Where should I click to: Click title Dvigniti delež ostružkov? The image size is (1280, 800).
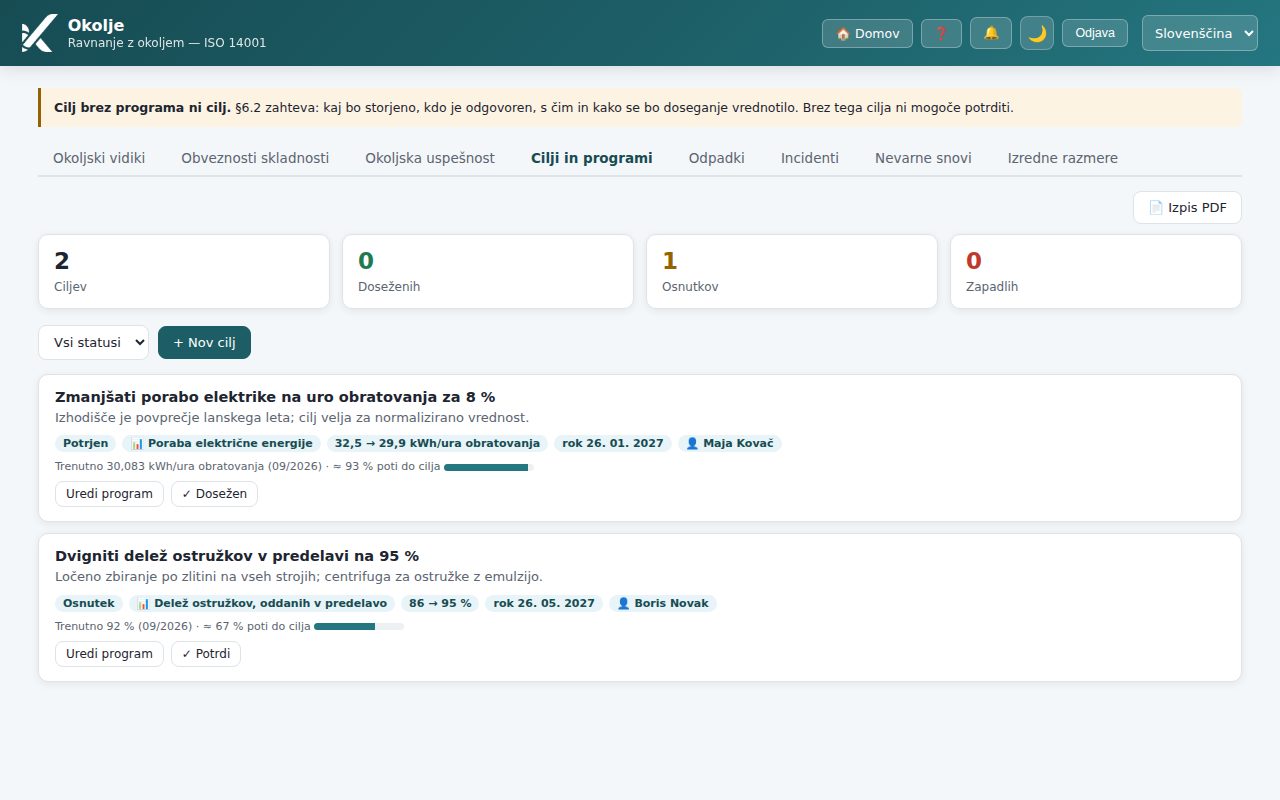click(x=237, y=556)
